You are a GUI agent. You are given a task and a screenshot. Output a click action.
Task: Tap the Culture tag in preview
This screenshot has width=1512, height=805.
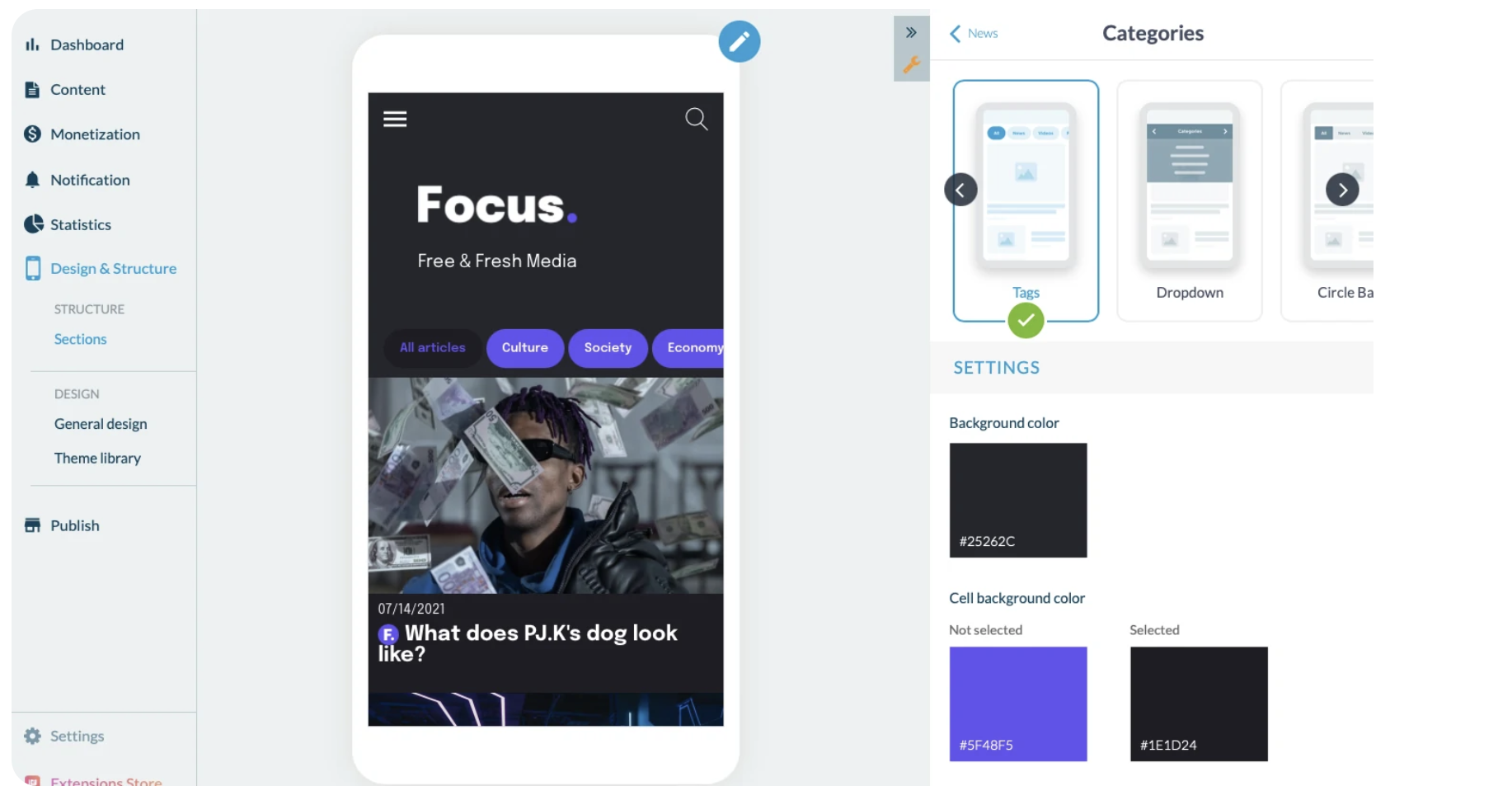tap(525, 348)
